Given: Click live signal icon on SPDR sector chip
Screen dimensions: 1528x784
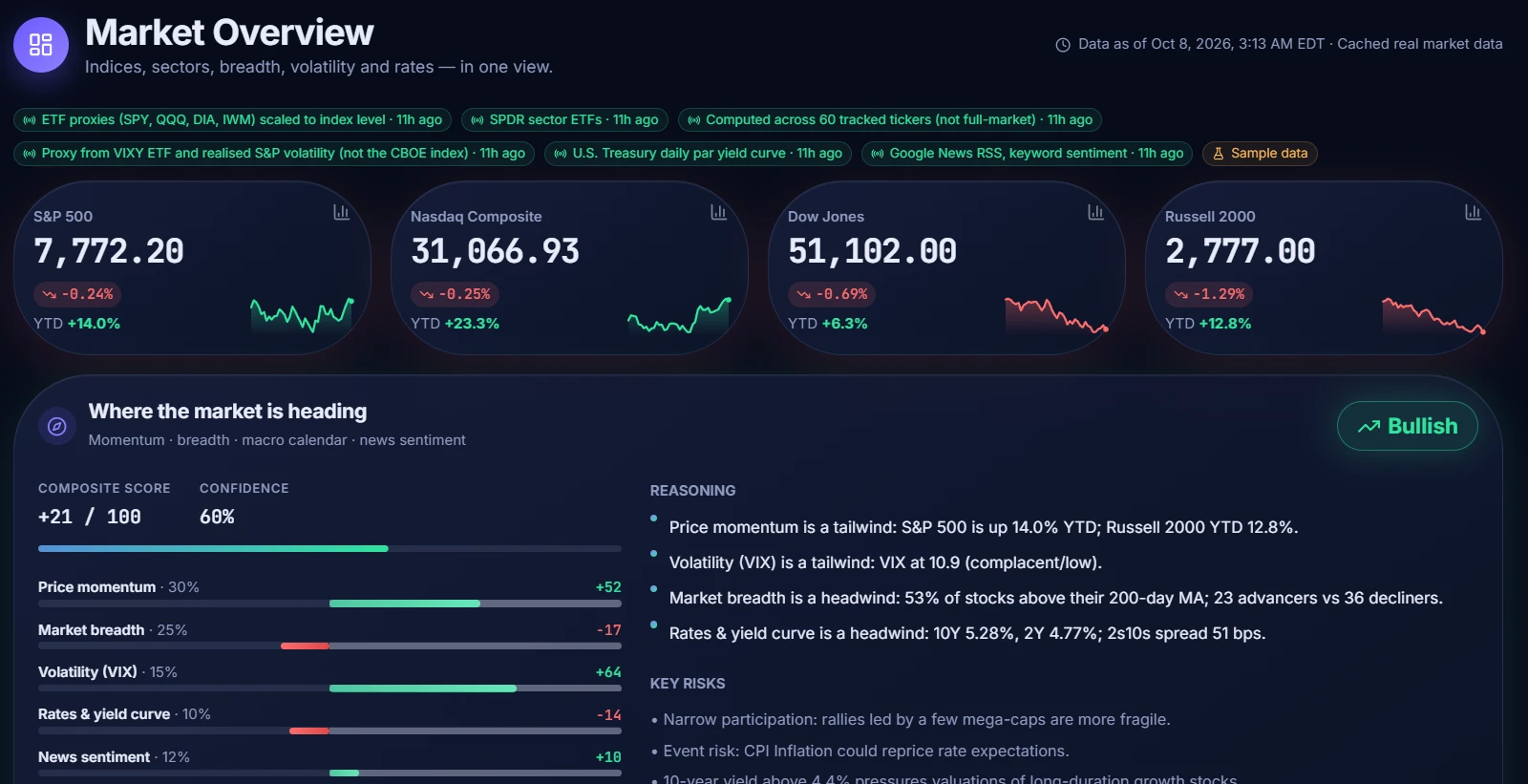Looking at the screenshot, I should click(477, 120).
